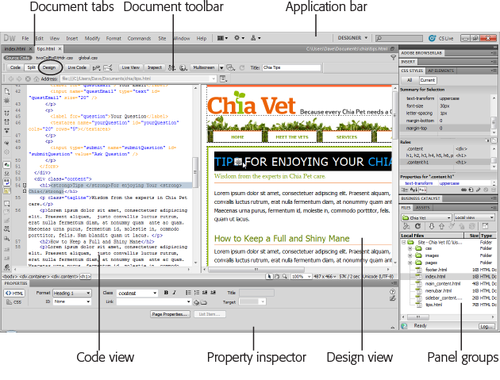Open the Class dropdown in Property inspector

tap(137, 293)
